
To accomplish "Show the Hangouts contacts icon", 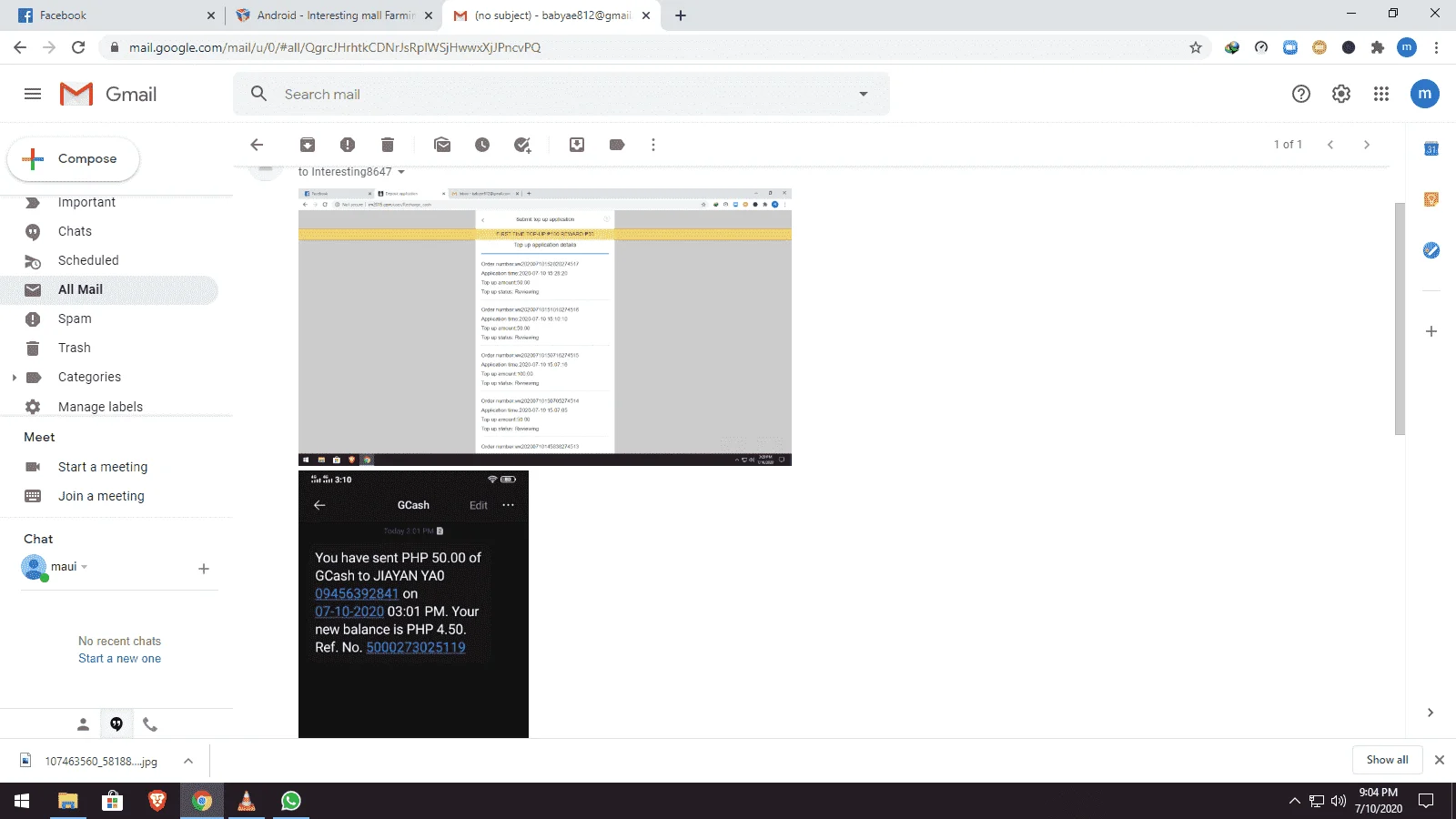I will pyautogui.click(x=83, y=724).
